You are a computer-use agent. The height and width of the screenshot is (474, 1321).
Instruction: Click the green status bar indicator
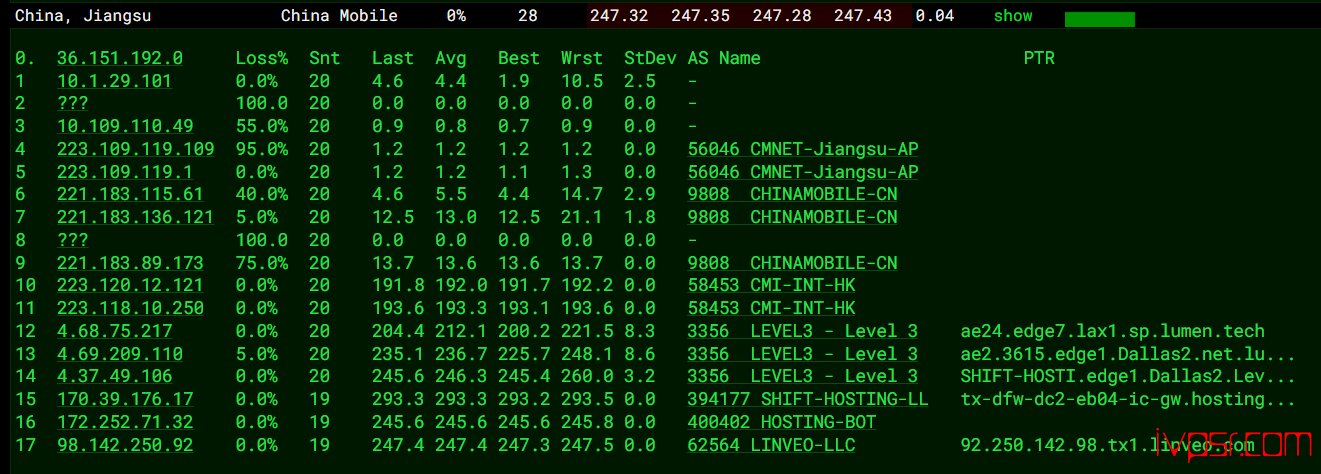click(1100, 19)
